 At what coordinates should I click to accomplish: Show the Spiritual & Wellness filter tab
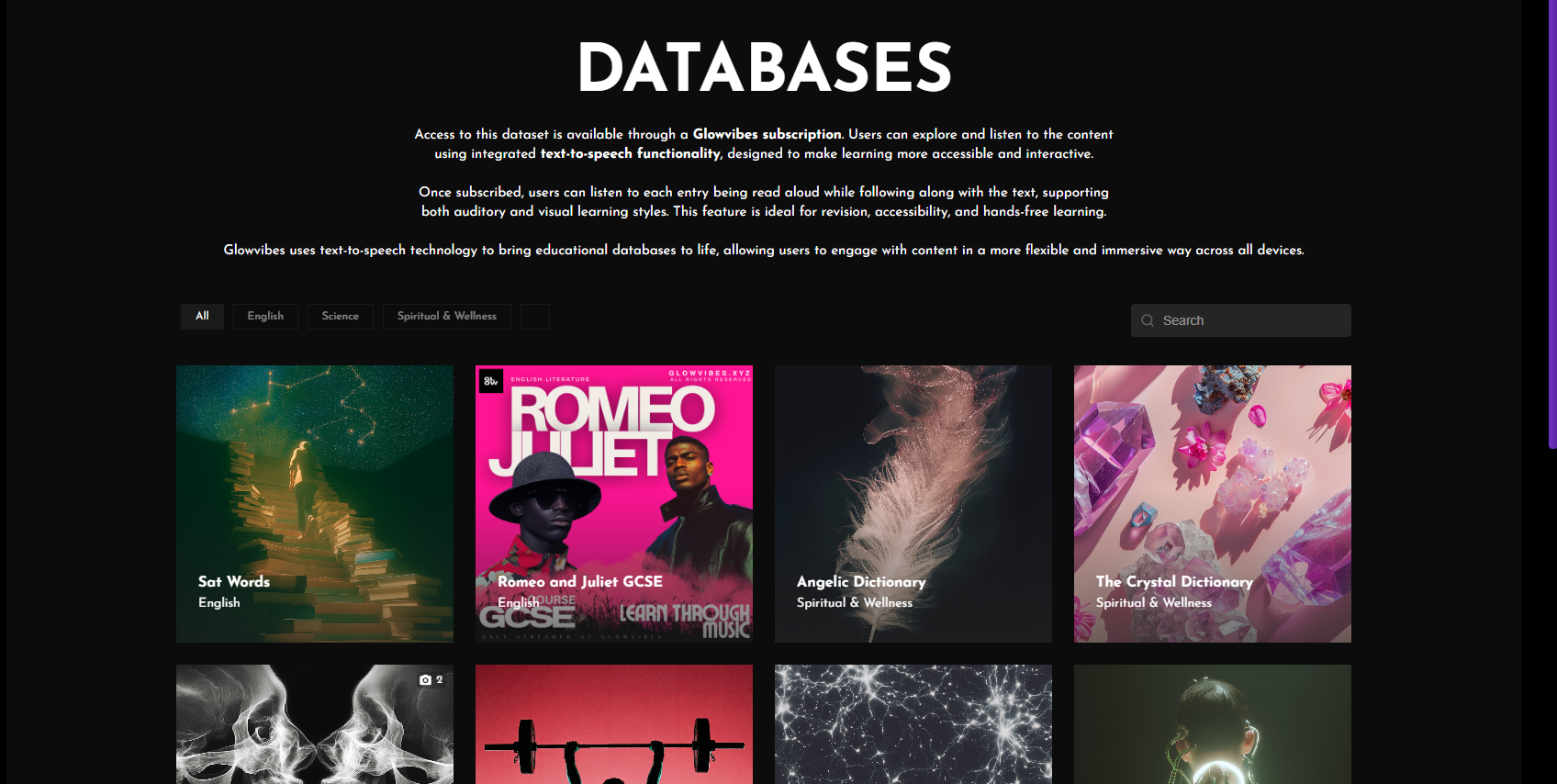(447, 316)
